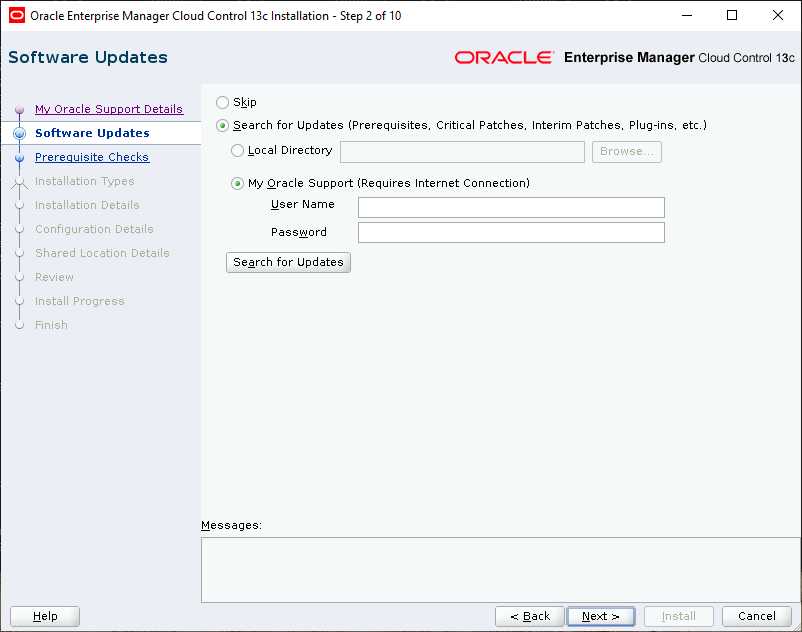Click the Browse button

(627, 152)
